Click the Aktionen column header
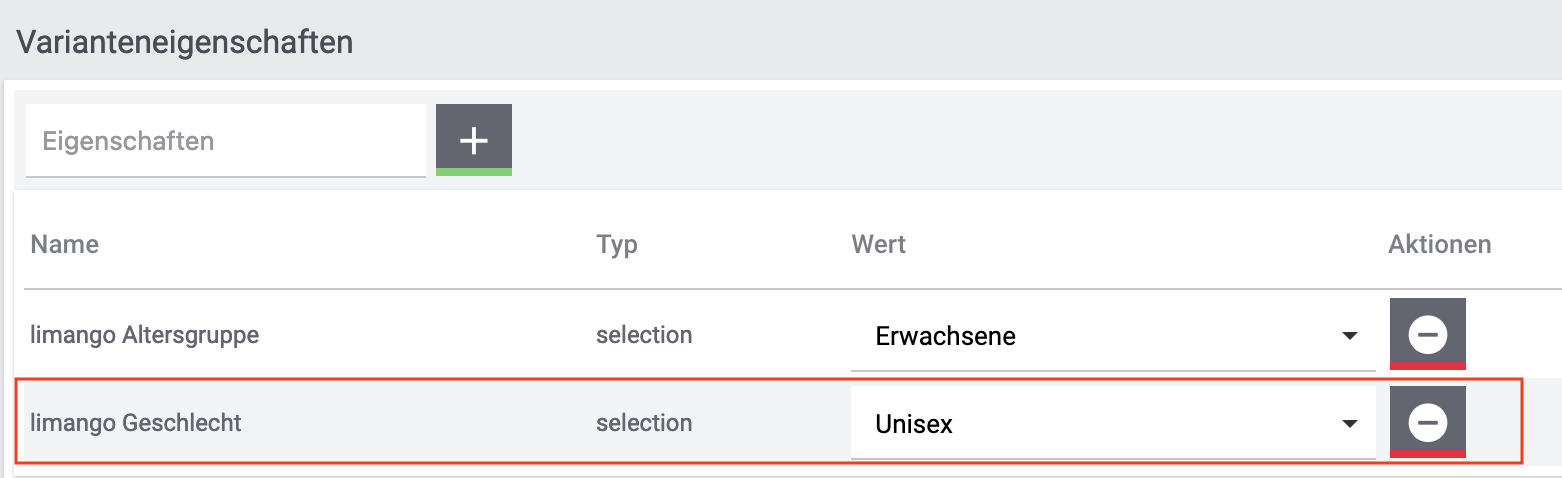The image size is (1562, 478). tap(1439, 244)
